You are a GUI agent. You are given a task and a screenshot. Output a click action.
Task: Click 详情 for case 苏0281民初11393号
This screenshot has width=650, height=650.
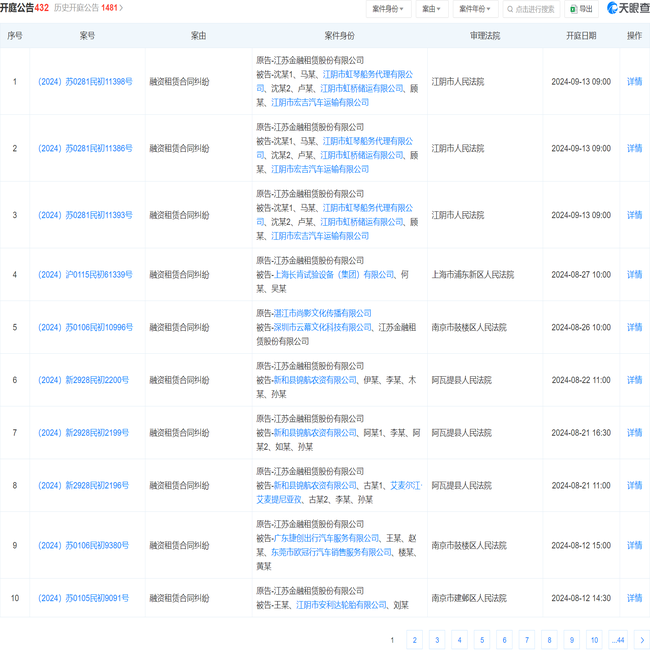point(634,215)
